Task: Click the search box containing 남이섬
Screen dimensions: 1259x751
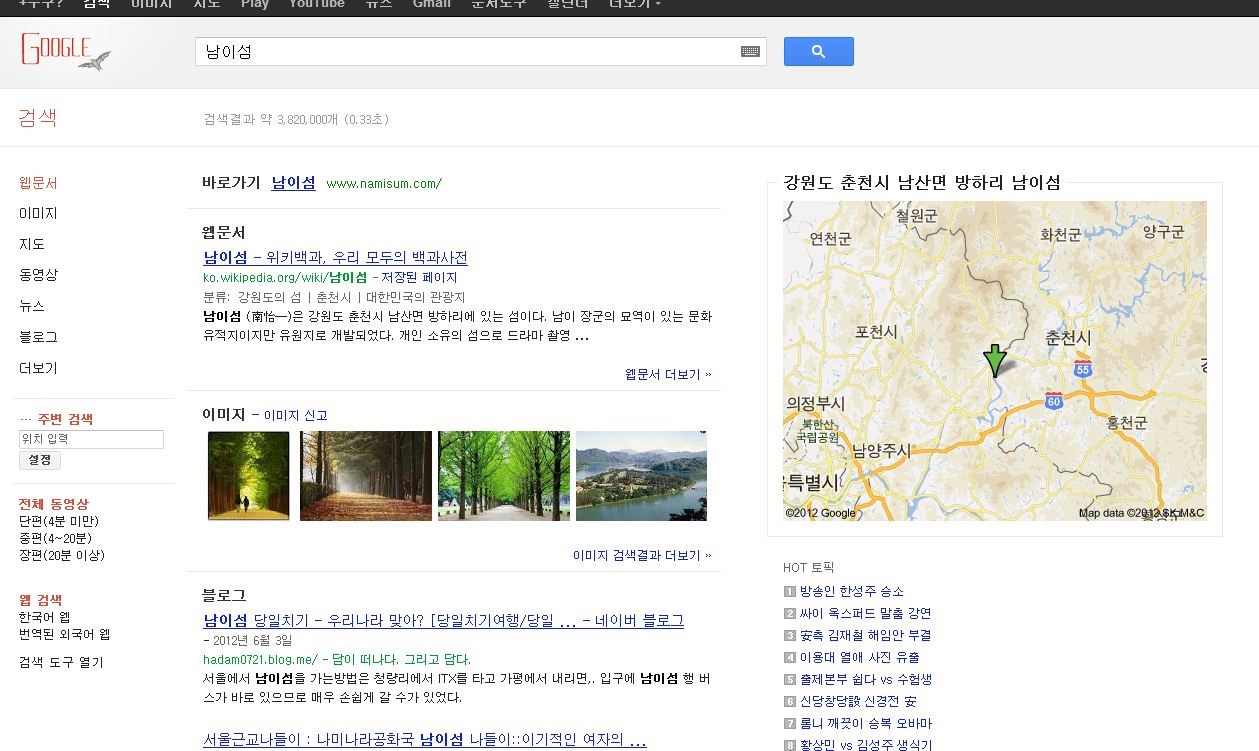Action: [480, 52]
